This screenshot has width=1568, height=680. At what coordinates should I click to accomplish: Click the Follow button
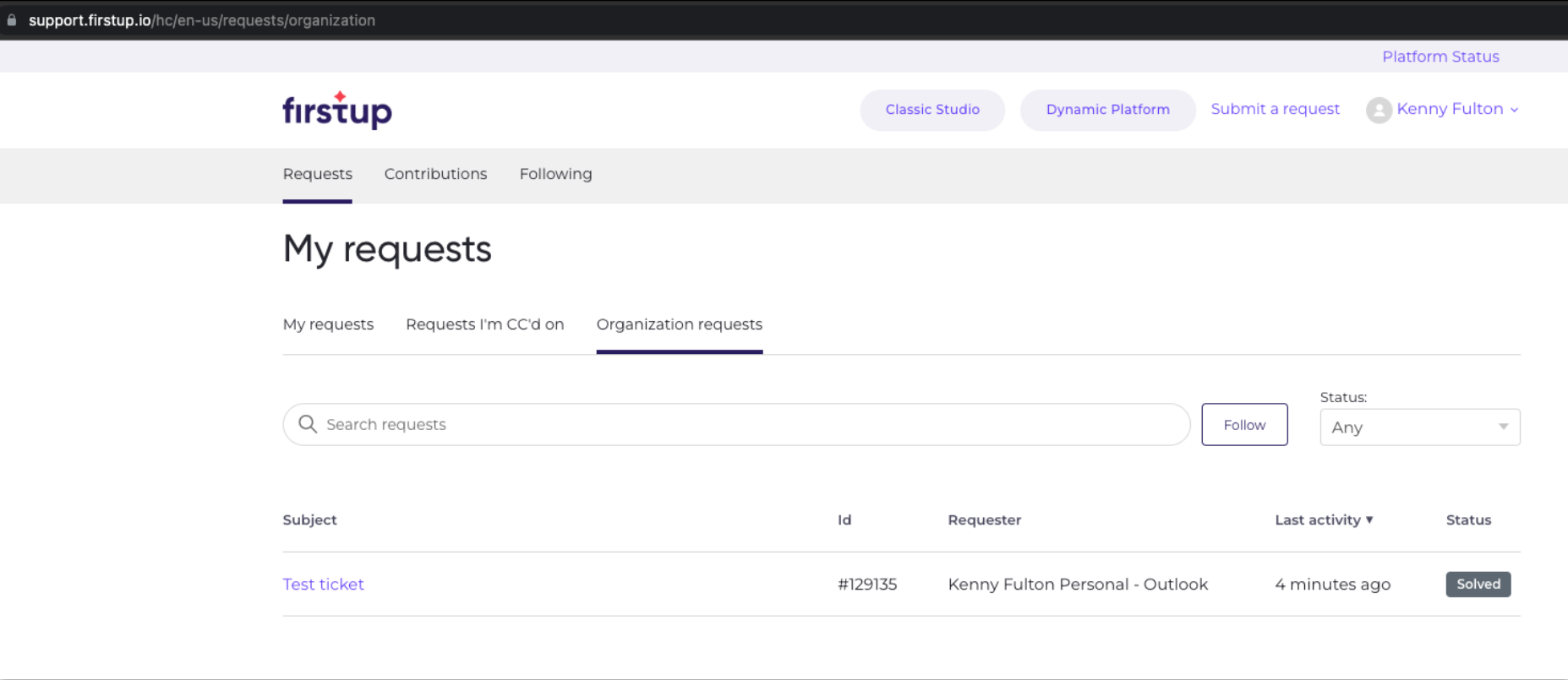pos(1244,425)
